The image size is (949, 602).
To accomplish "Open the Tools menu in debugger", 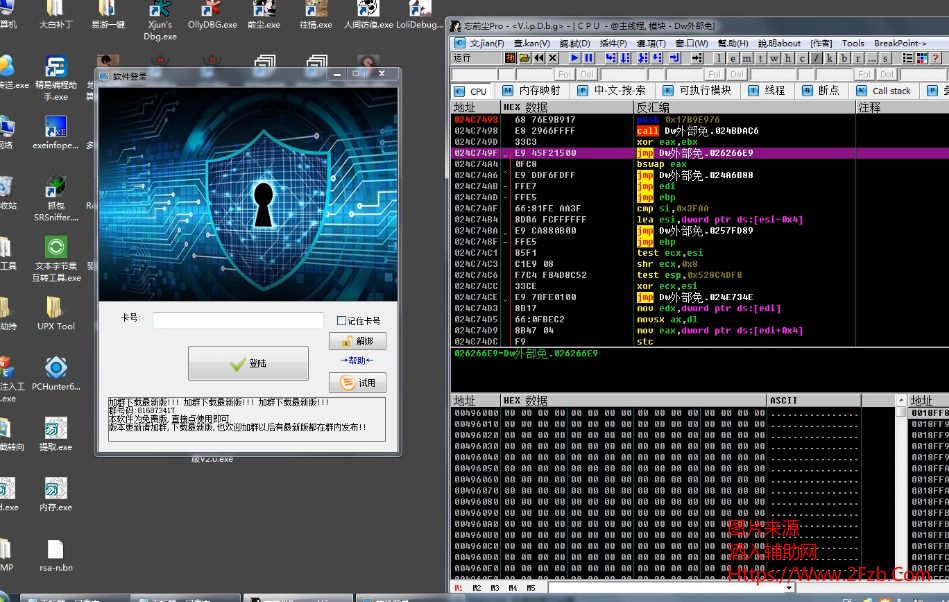I will (853, 43).
